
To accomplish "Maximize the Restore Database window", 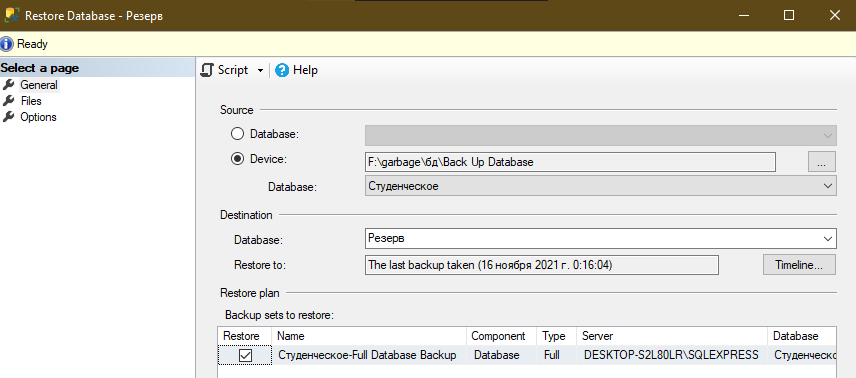I will (789, 15).
